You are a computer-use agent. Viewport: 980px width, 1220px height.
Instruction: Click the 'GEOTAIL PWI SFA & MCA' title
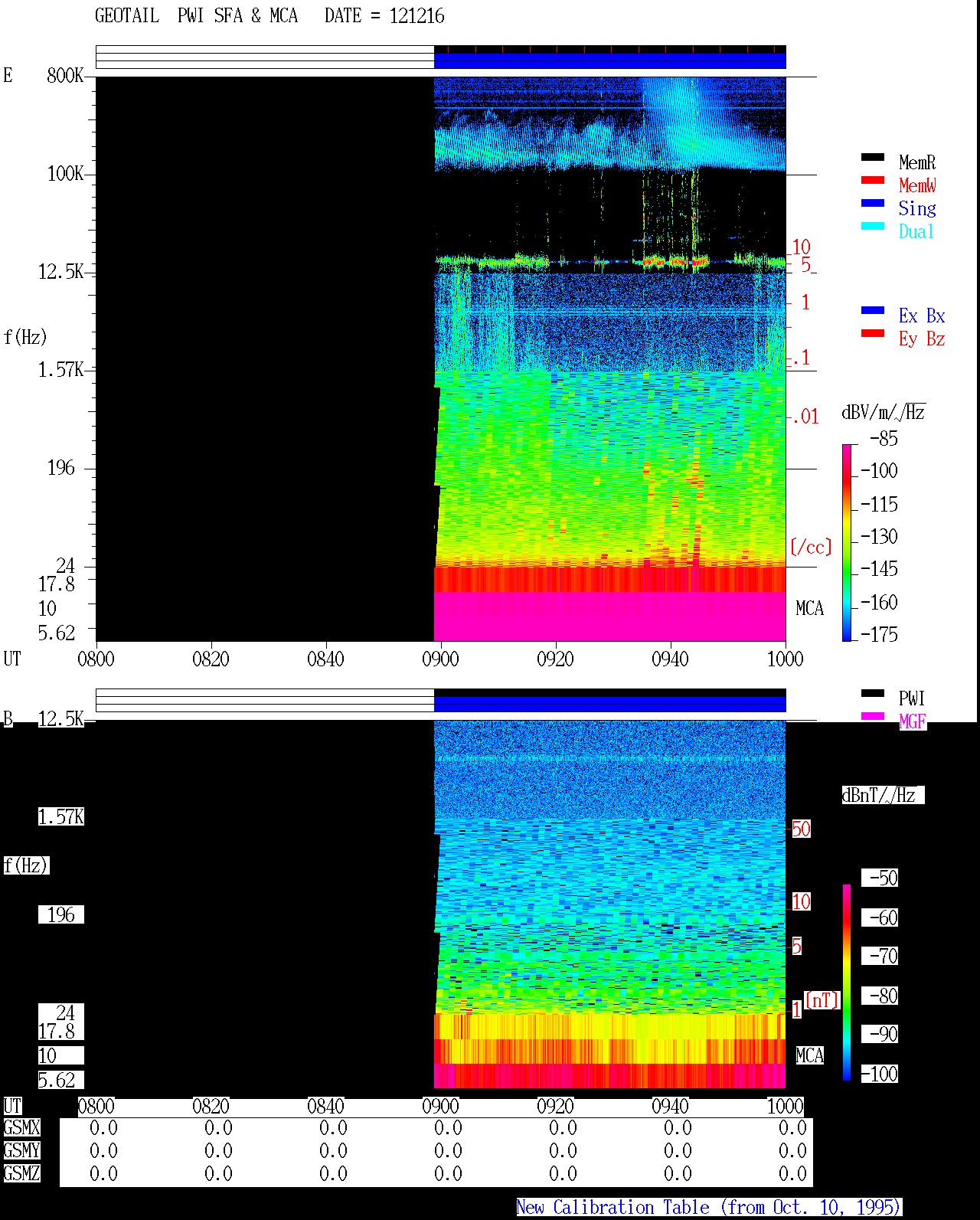click(196, 16)
